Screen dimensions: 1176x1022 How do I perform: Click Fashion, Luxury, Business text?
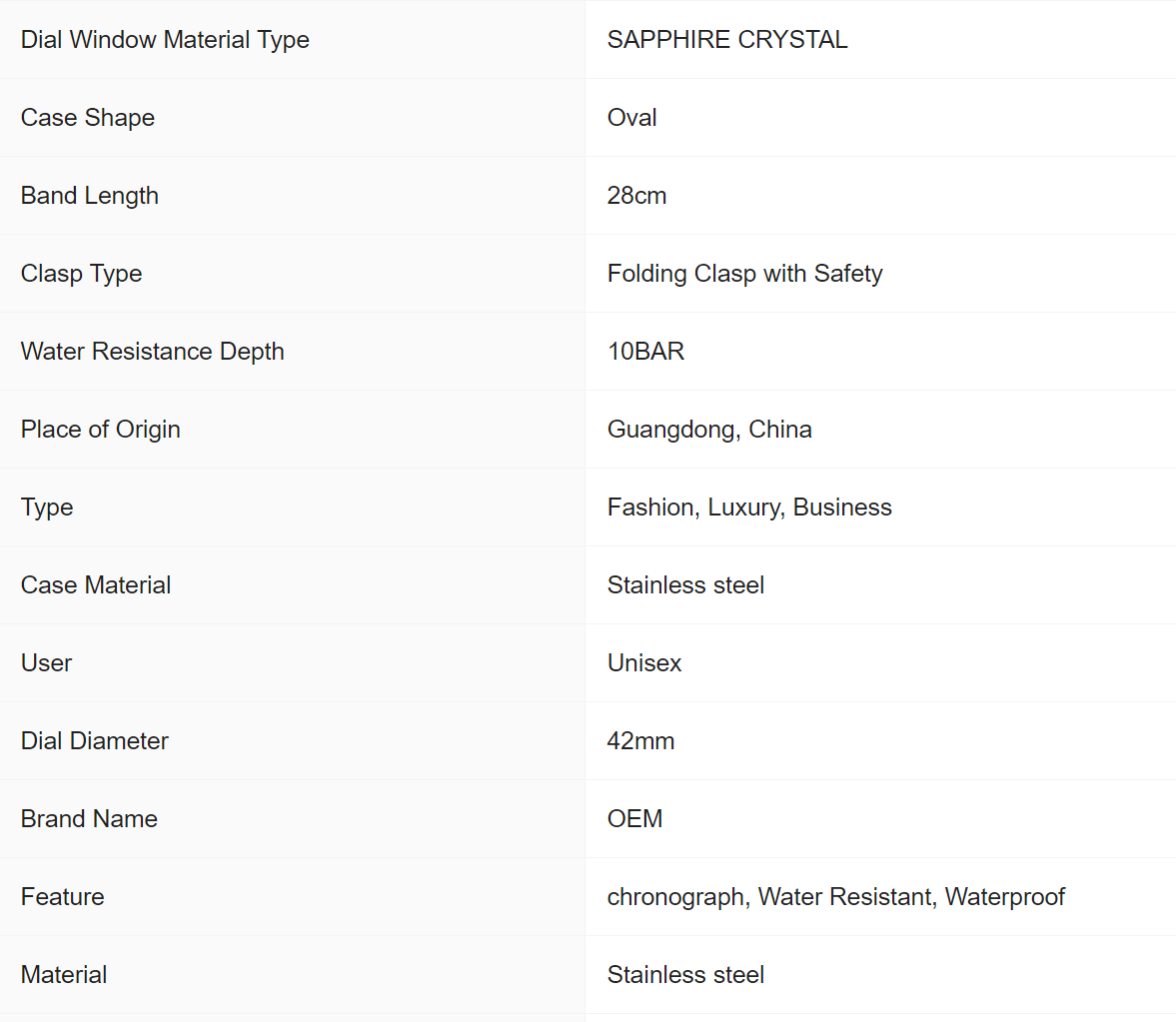click(x=749, y=508)
